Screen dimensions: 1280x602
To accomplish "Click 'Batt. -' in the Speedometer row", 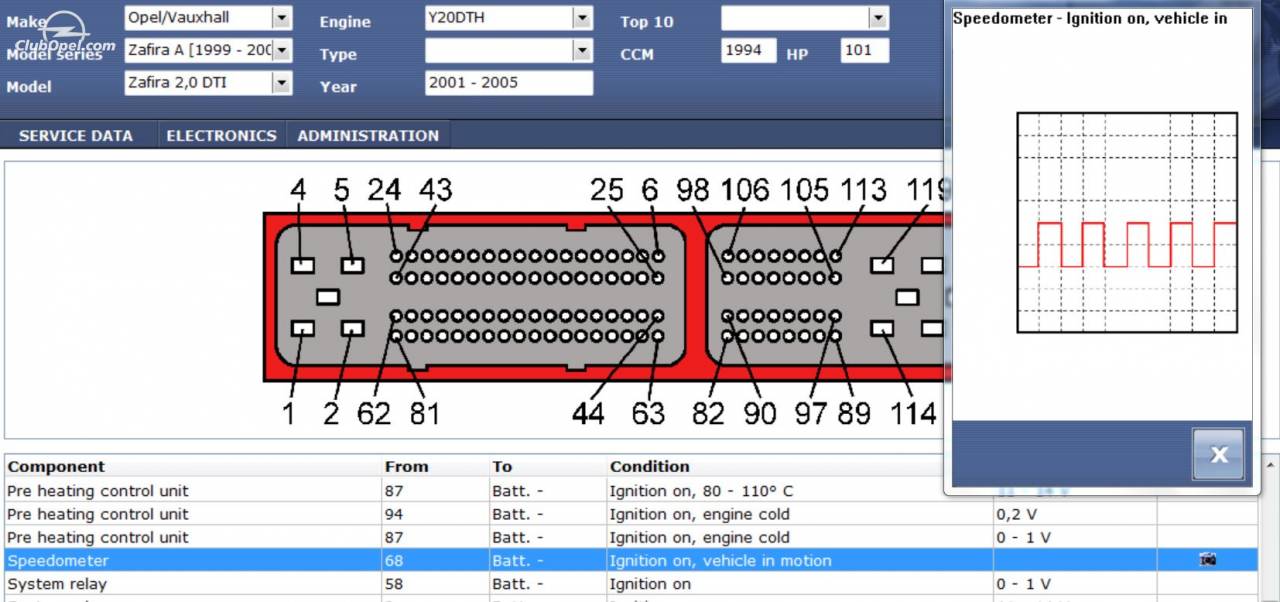I will click(518, 561).
